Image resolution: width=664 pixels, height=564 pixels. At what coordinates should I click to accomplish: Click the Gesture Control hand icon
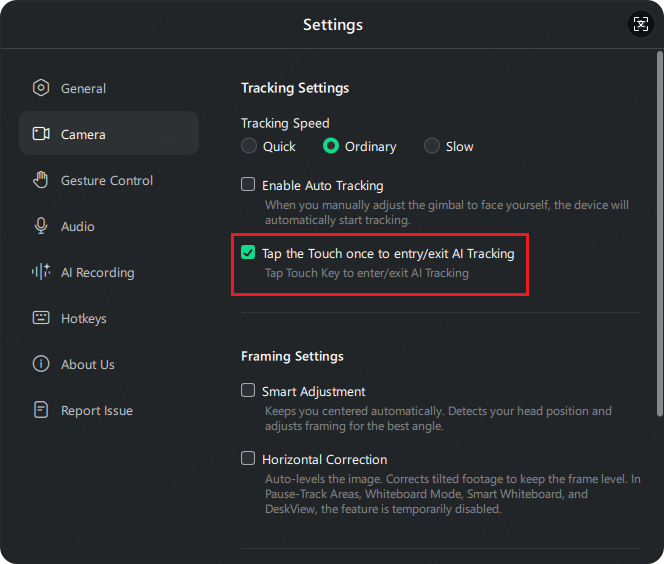point(41,180)
